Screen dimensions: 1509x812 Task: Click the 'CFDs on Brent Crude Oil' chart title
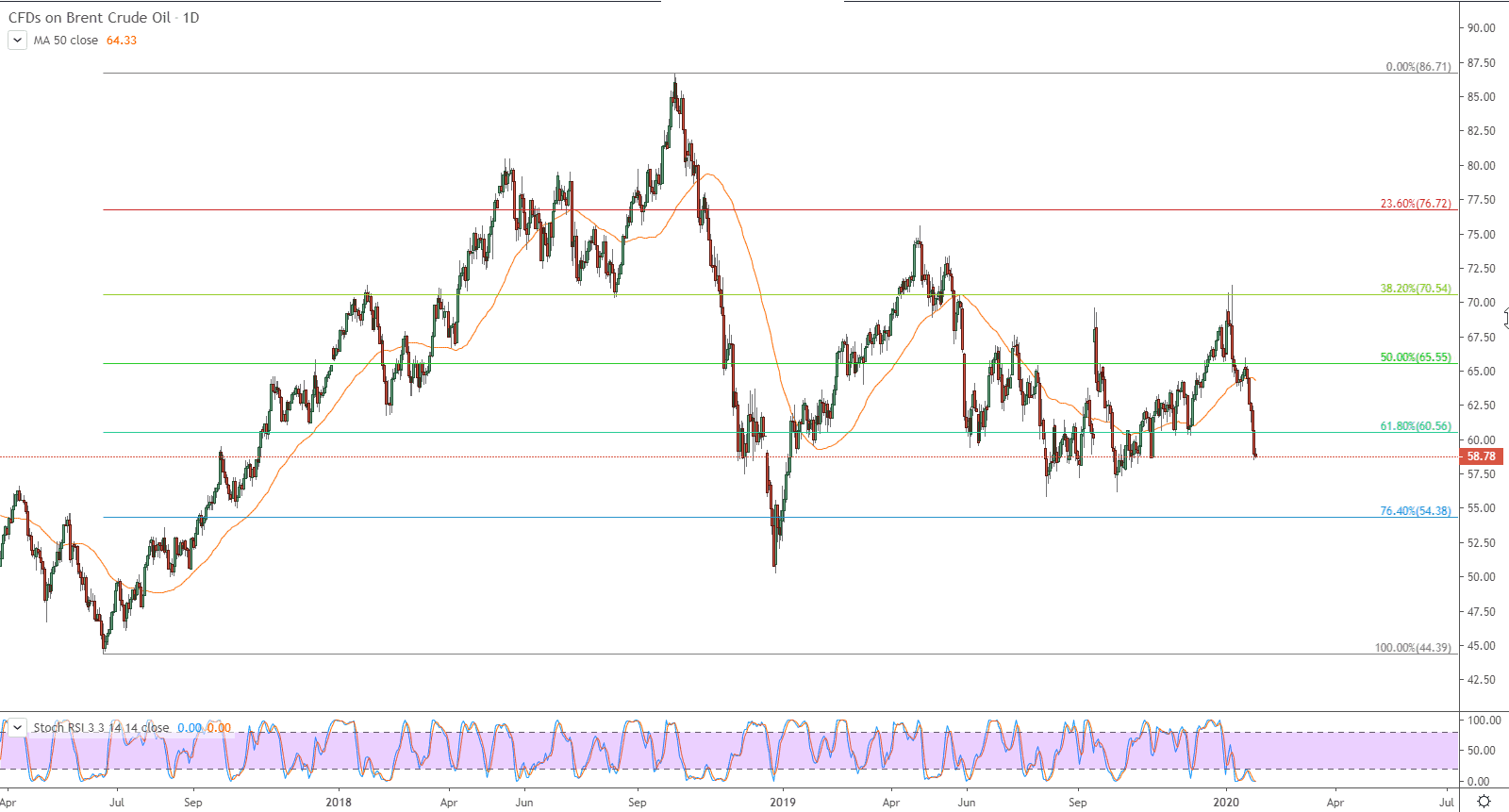[90, 17]
